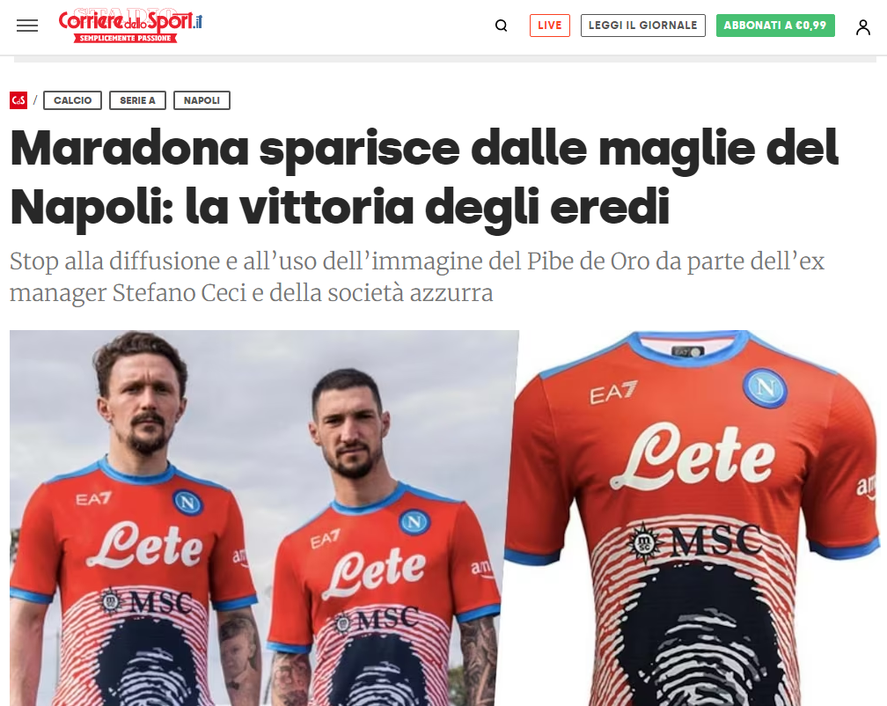Screen dimensions: 887x706
Task: Open the search magnifier icon
Action: click(501, 25)
